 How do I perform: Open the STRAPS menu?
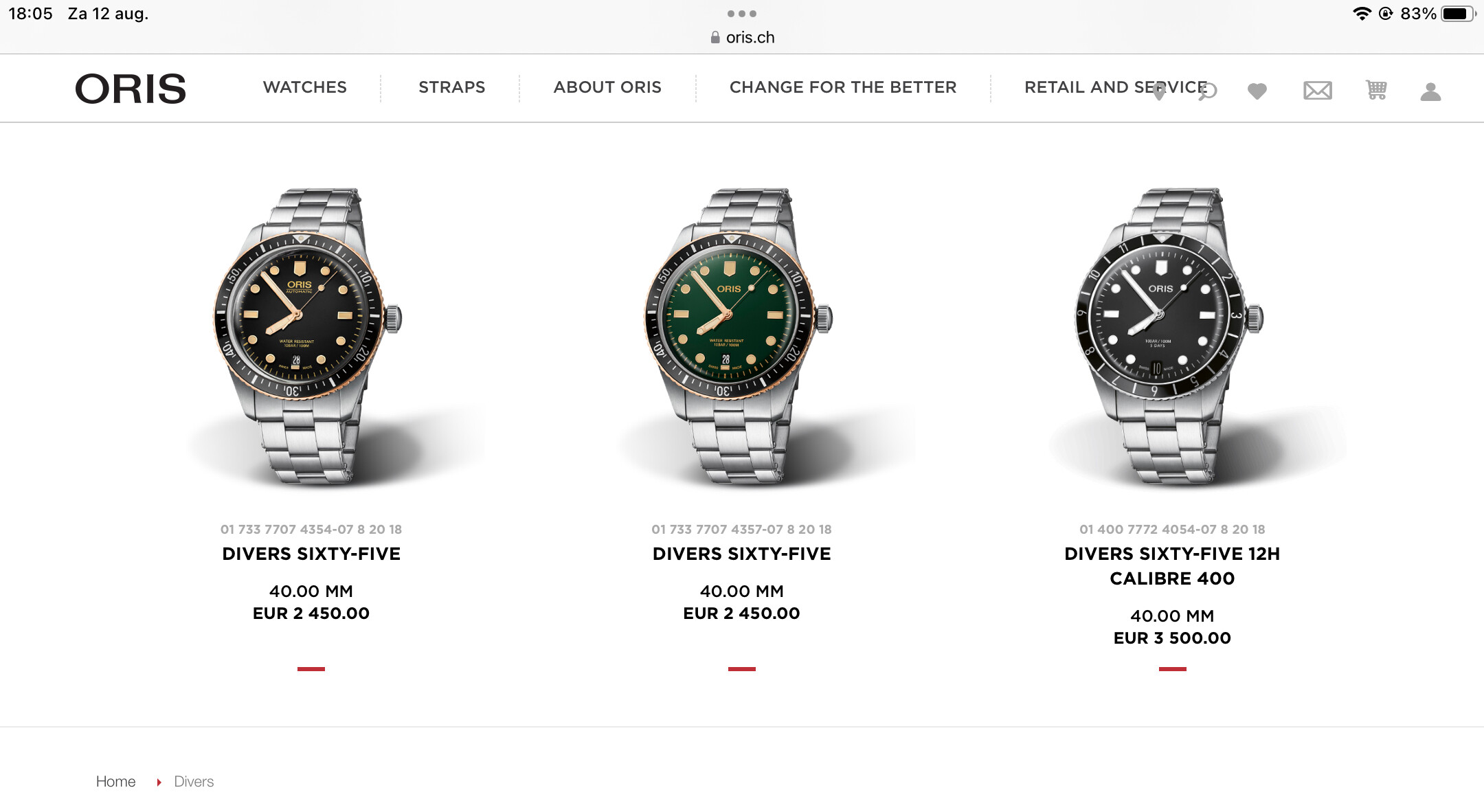pos(452,87)
